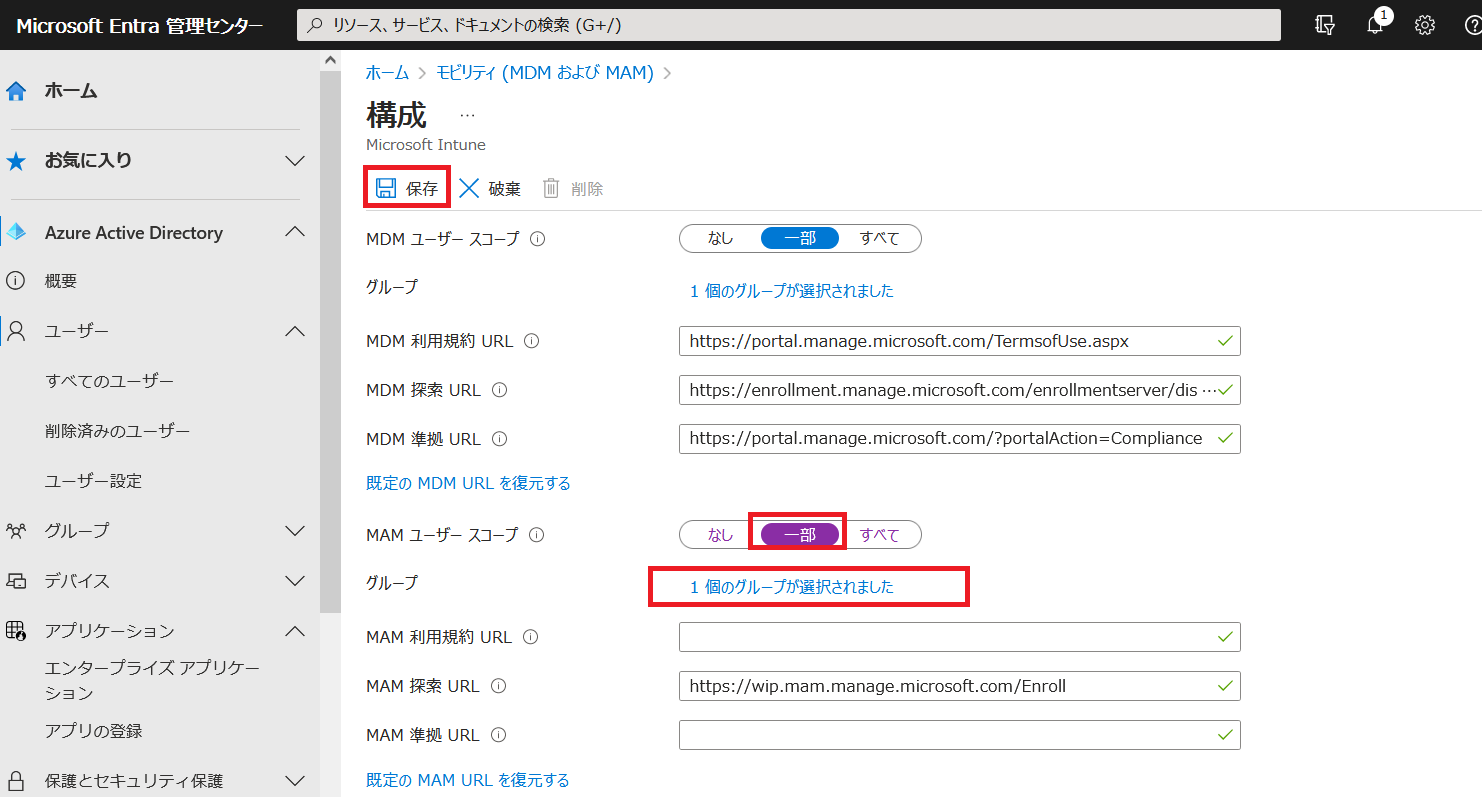The height and width of the screenshot is (797, 1482).
Task: Set MAM user scope to なし
Action: click(720, 535)
